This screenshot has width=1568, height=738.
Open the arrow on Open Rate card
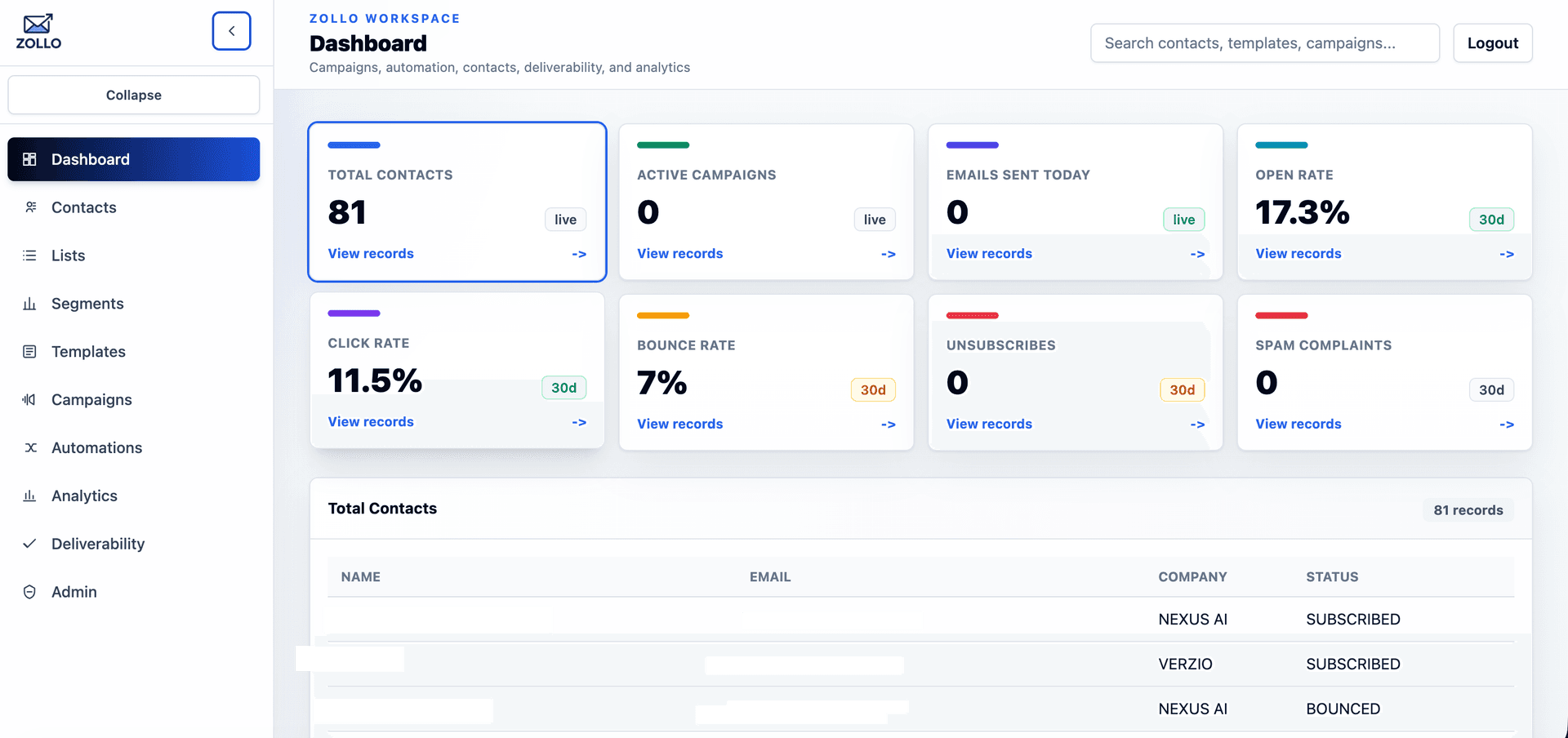tap(1507, 254)
